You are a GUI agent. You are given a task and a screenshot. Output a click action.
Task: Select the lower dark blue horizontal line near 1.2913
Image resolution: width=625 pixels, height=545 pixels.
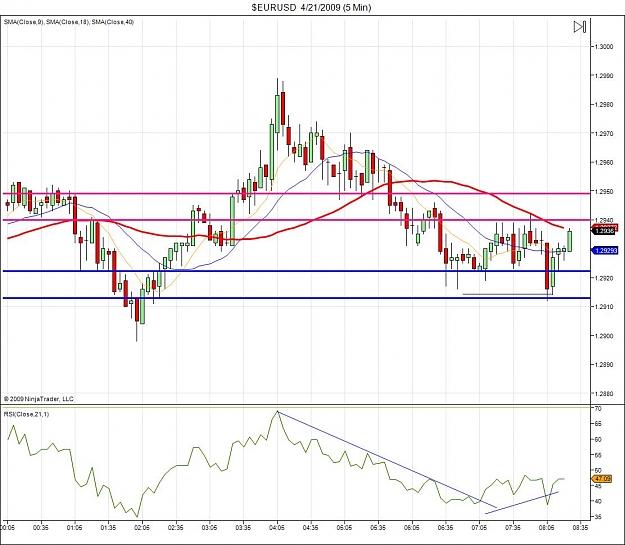296,298
